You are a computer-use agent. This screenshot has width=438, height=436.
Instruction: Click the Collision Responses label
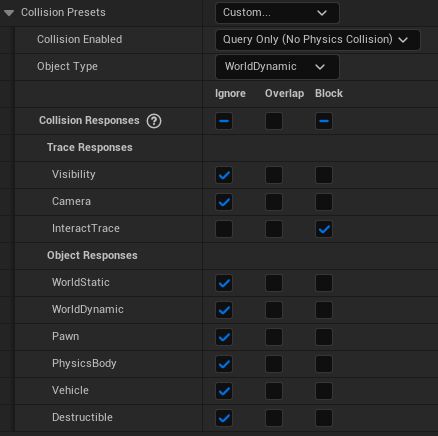click(89, 120)
